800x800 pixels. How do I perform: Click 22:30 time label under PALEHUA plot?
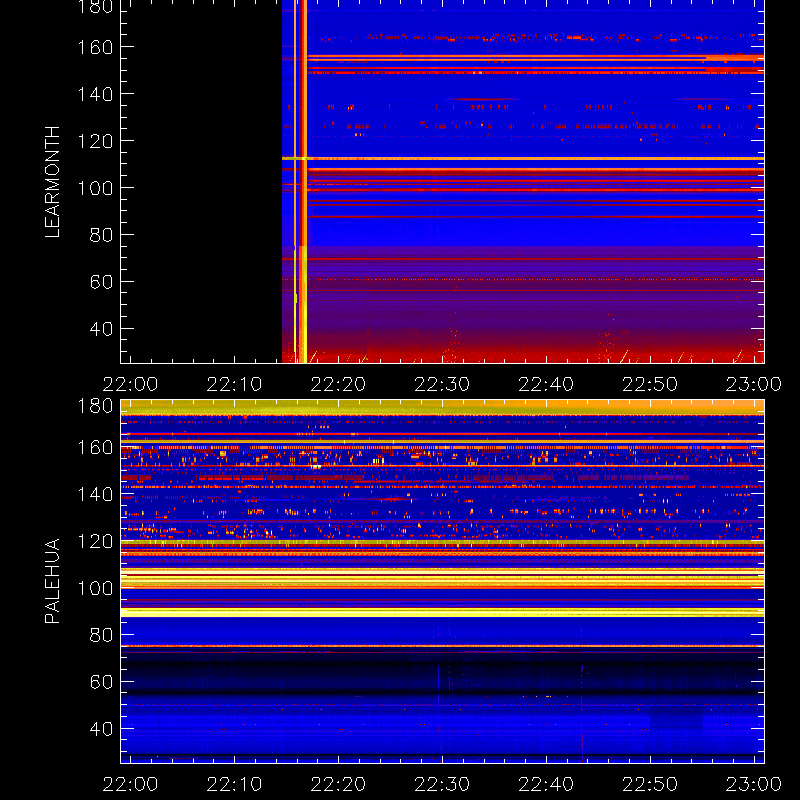click(442, 784)
